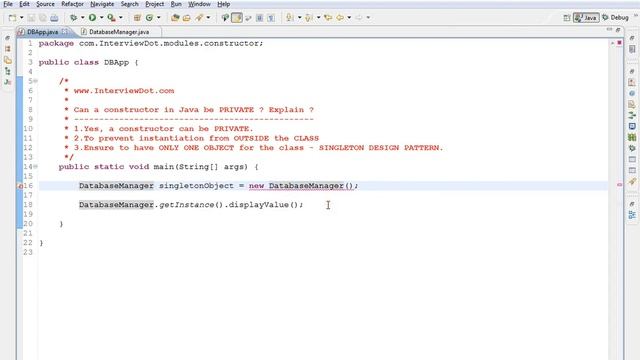Click the Run External Tools icon
640x360 pixels.
point(111,18)
